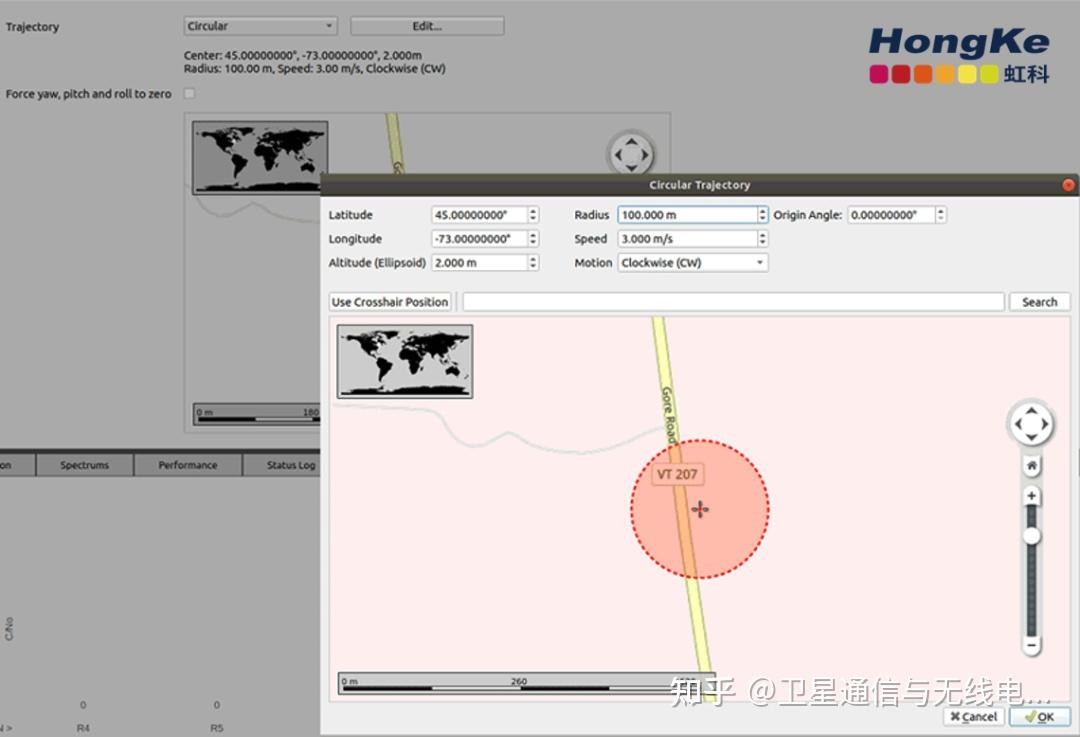Click the crosshair marker at the circle center

tap(699, 509)
